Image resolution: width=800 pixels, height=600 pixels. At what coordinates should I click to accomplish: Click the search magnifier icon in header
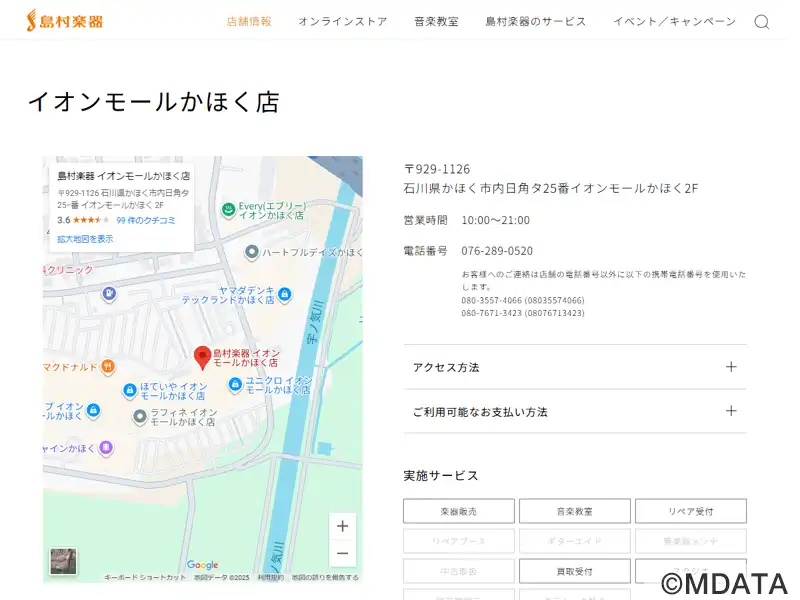click(762, 22)
